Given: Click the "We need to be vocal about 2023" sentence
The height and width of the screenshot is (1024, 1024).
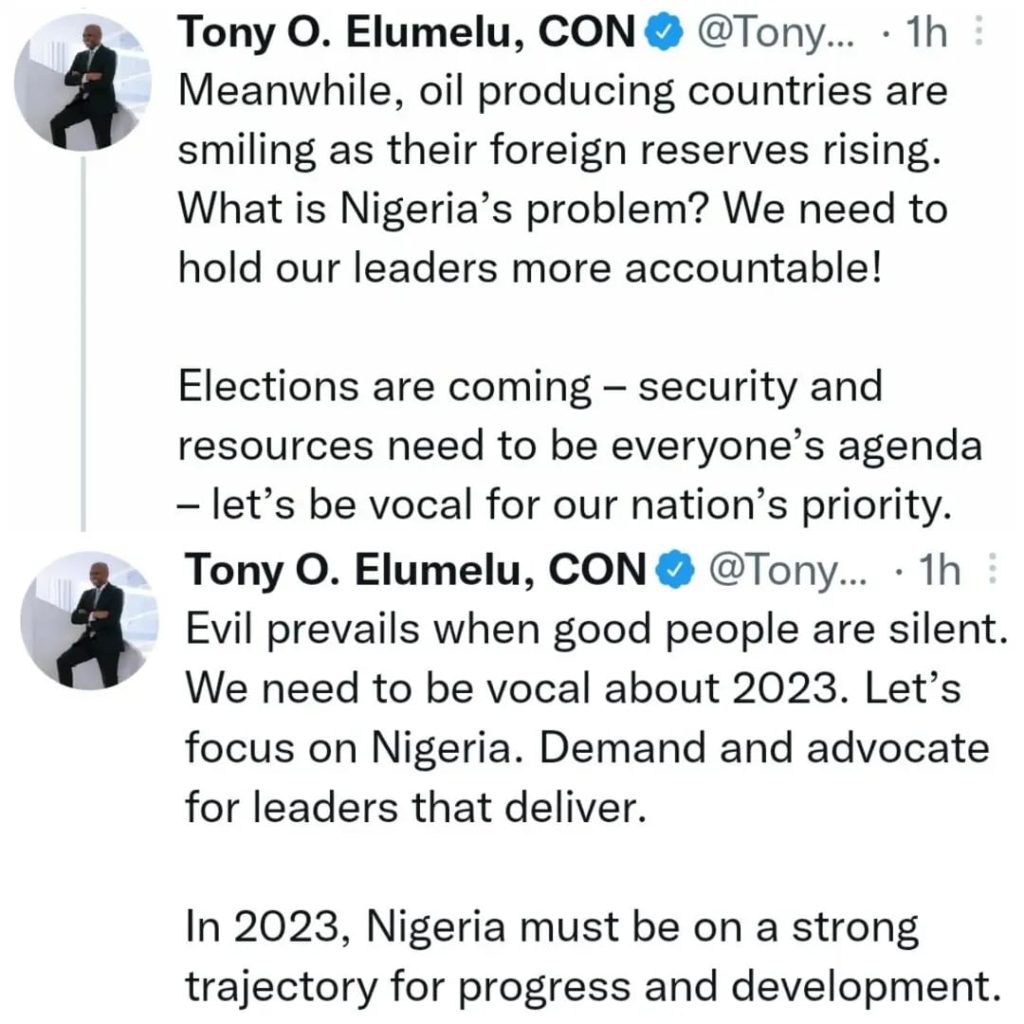Looking at the screenshot, I should coord(510,690).
